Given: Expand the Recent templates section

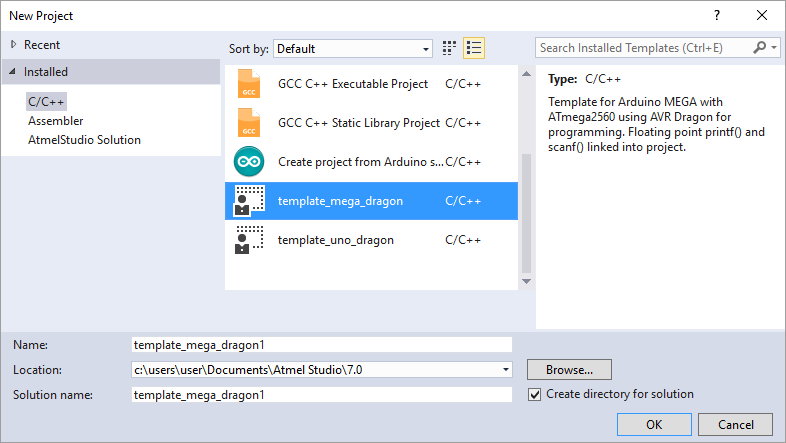Looking at the screenshot, I should click(x=13, y=45).
